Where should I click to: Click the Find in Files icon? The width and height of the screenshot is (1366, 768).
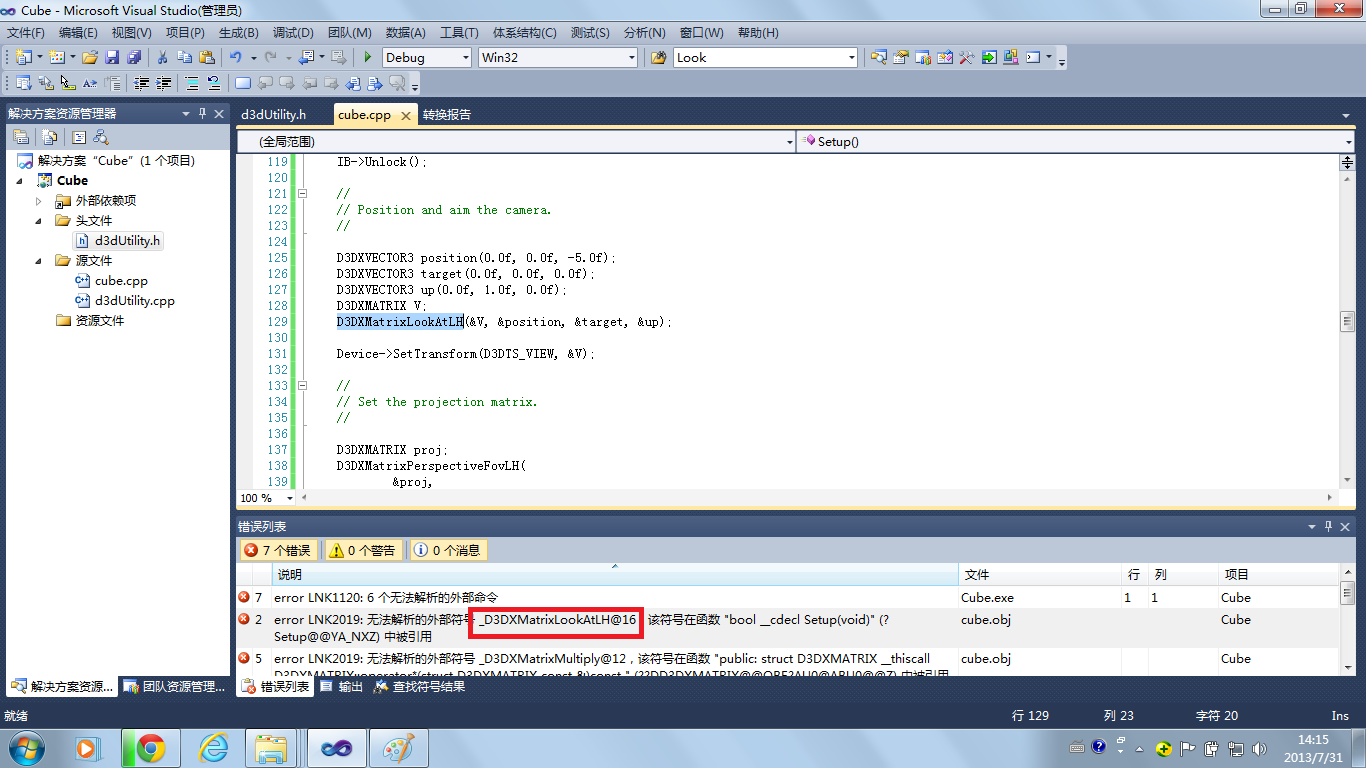point(659,58)
